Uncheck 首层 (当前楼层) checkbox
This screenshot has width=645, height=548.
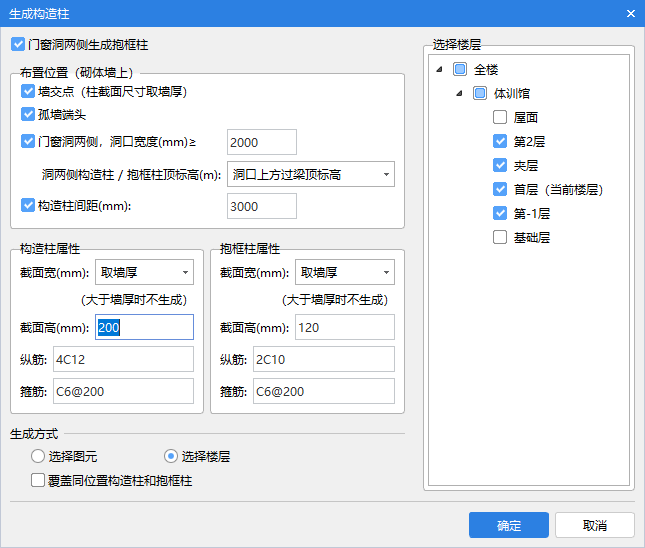500,189
